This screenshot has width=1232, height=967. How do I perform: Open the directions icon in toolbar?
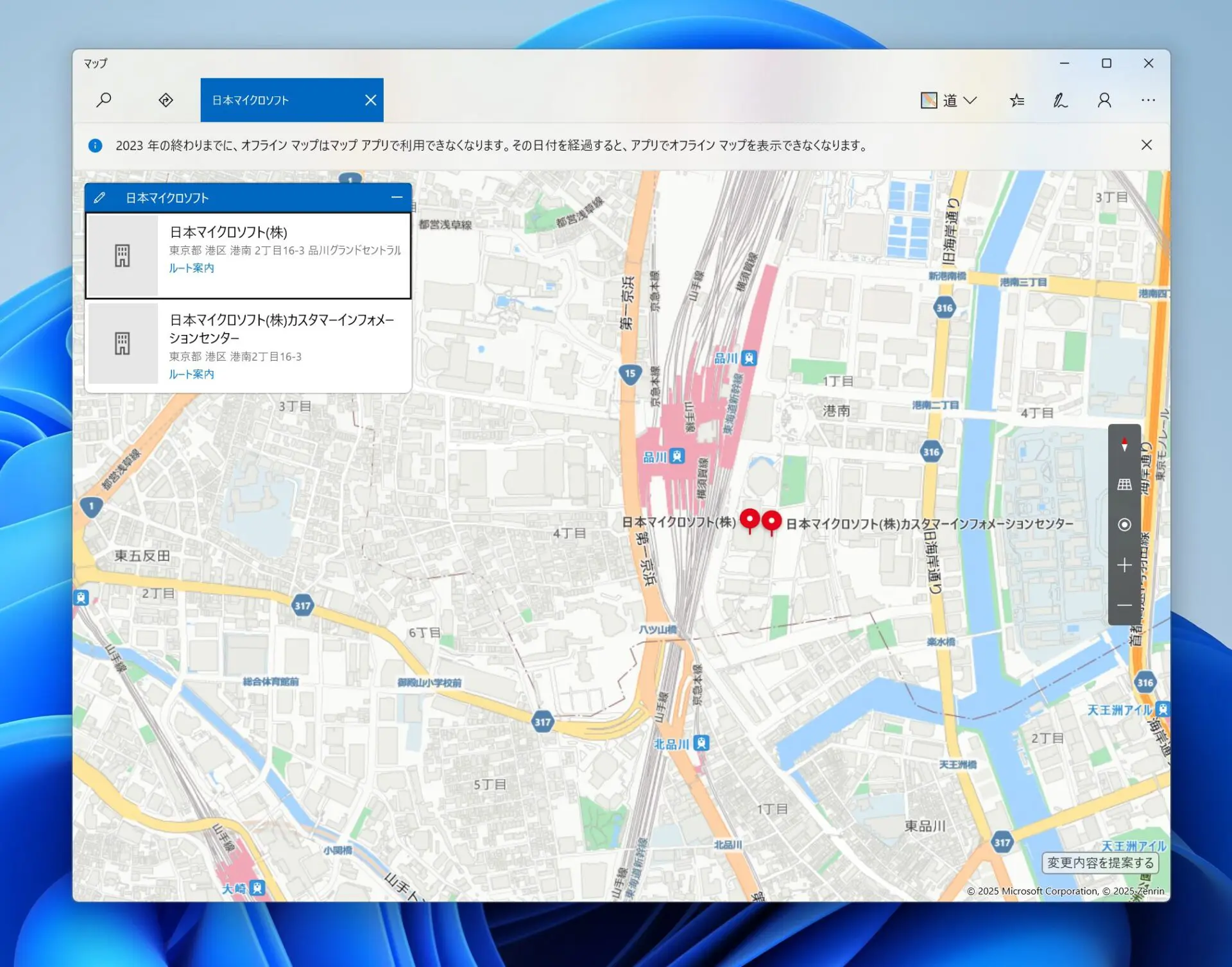(x=166, y=100)
